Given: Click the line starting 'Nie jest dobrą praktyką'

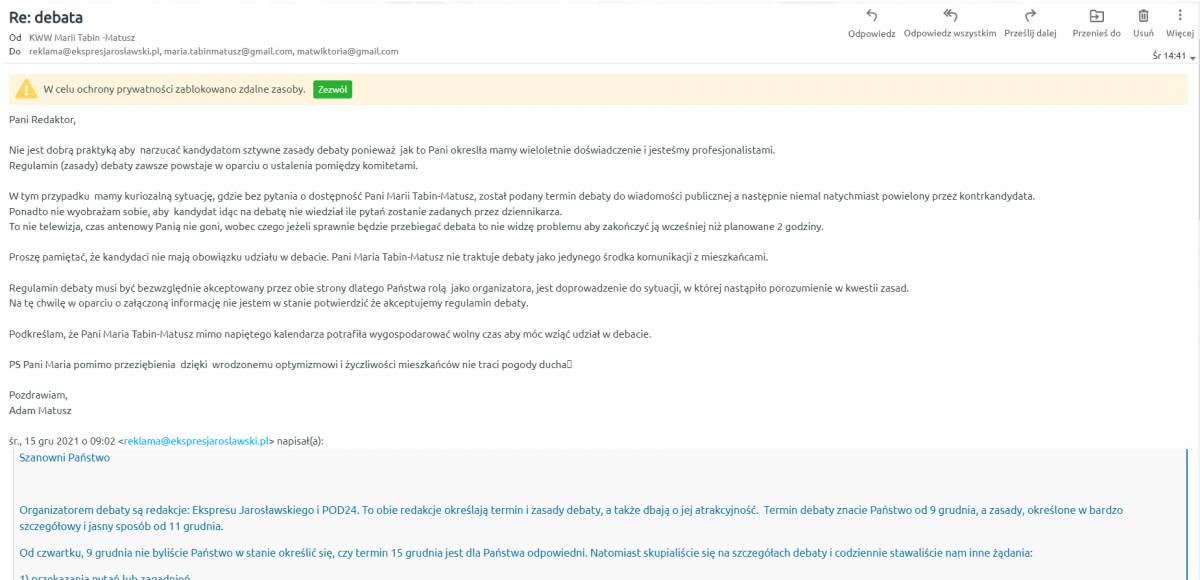Looking at the screenshot, I should coord(392,150).
